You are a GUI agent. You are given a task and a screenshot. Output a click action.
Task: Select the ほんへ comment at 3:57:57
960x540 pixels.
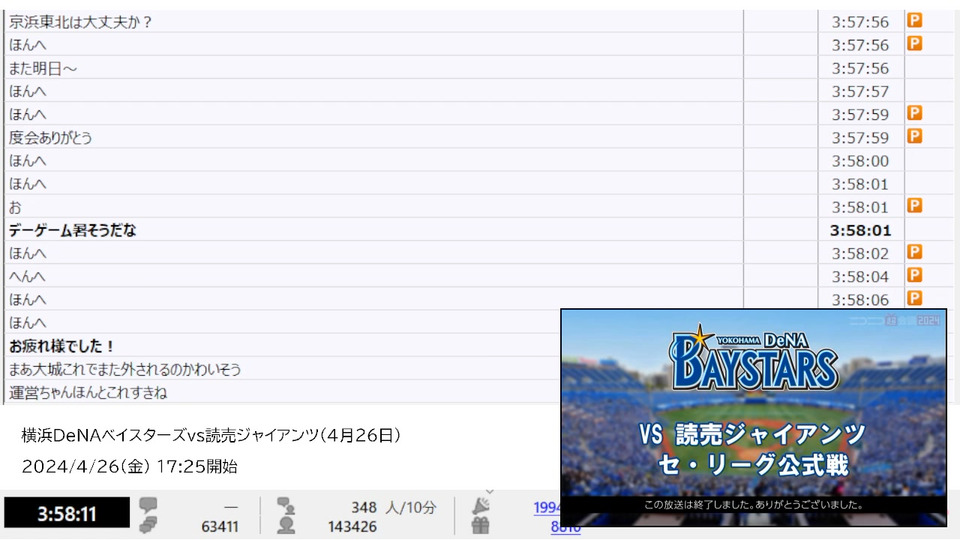pyautogui.click(x=27, y=92)
